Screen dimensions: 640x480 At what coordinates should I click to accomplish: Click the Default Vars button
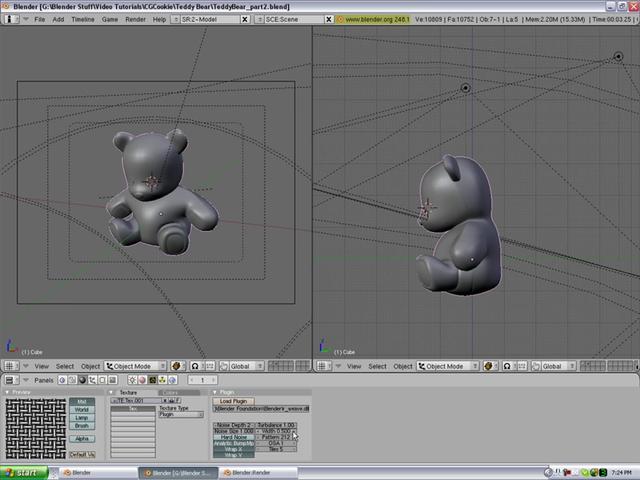click(x=82, y=454)
